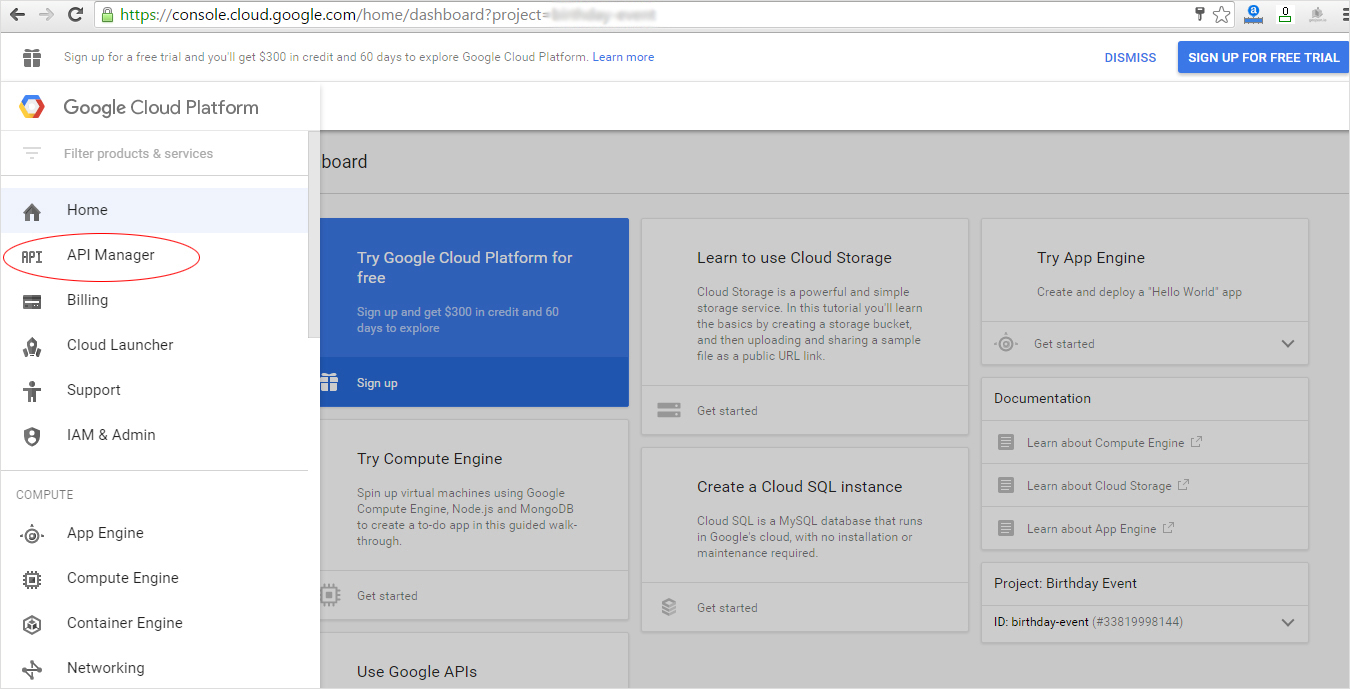Select Billing in the navigation menu
Screen dimensions: 1350x689
[x=155, y=300]
